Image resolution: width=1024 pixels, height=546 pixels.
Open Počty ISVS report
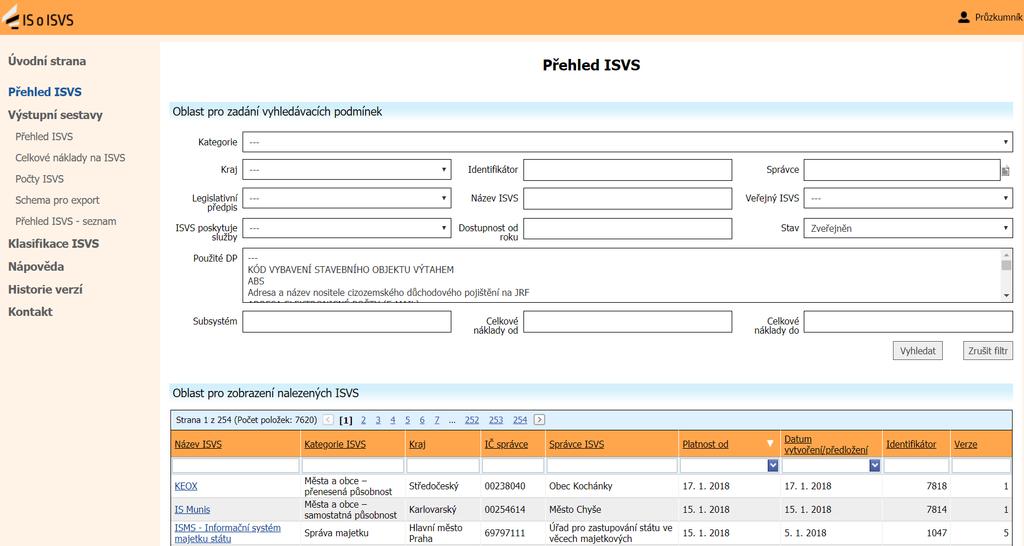coord(40,179)
